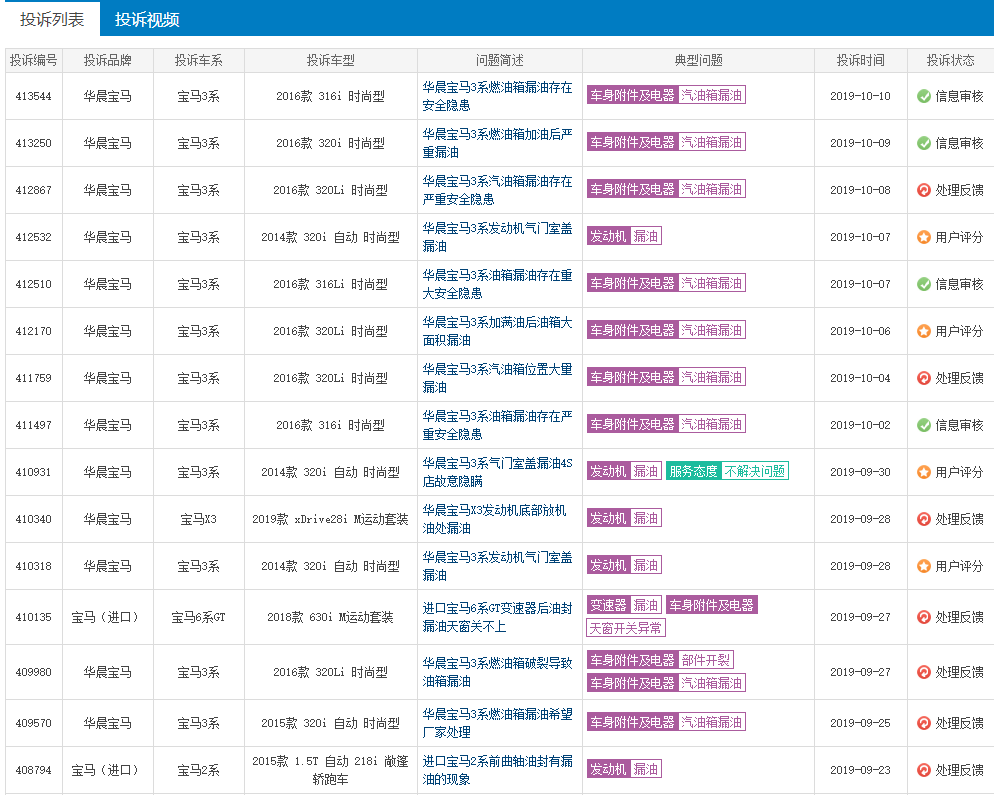This screenshot has height=795, width=994.
Task: Click green check icon for complaint 413544
Action: 924,96
